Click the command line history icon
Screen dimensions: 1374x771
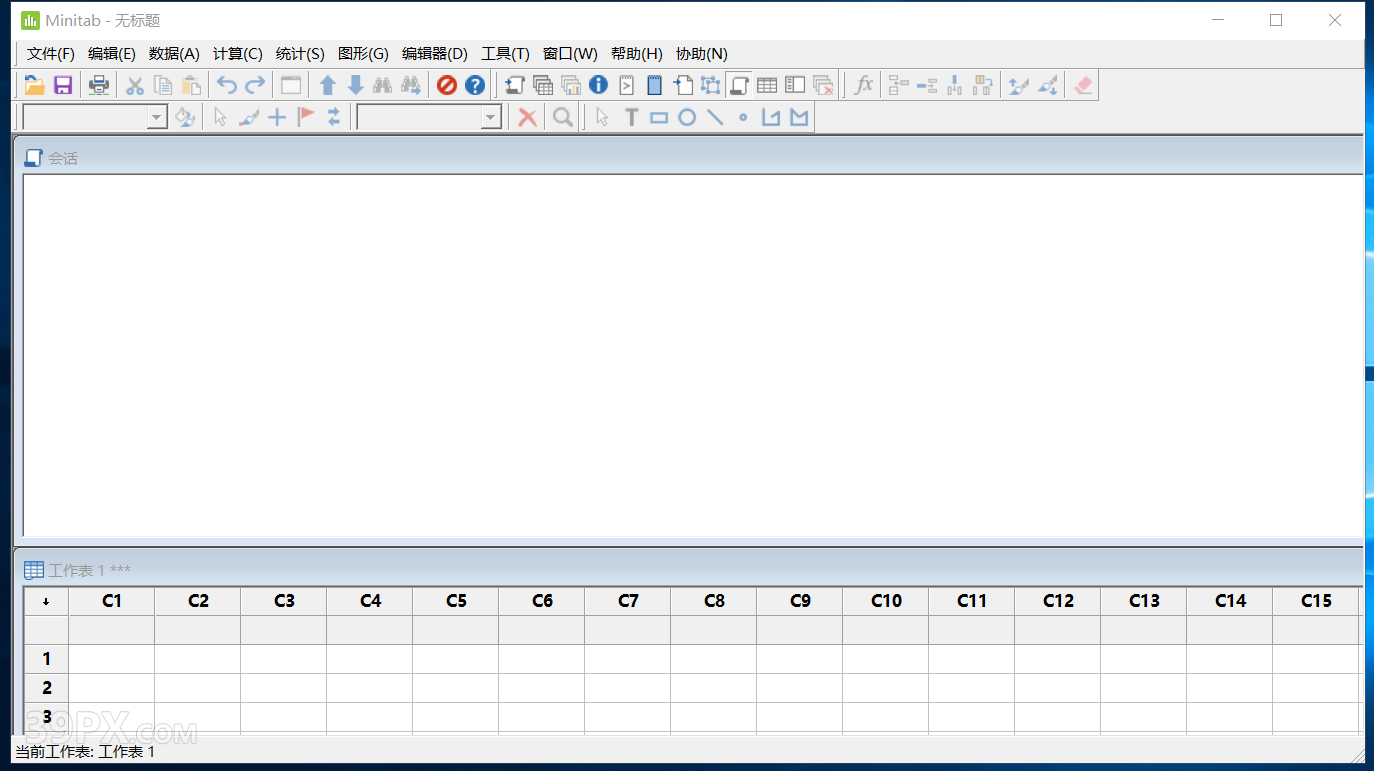click(x=626, y=86)
